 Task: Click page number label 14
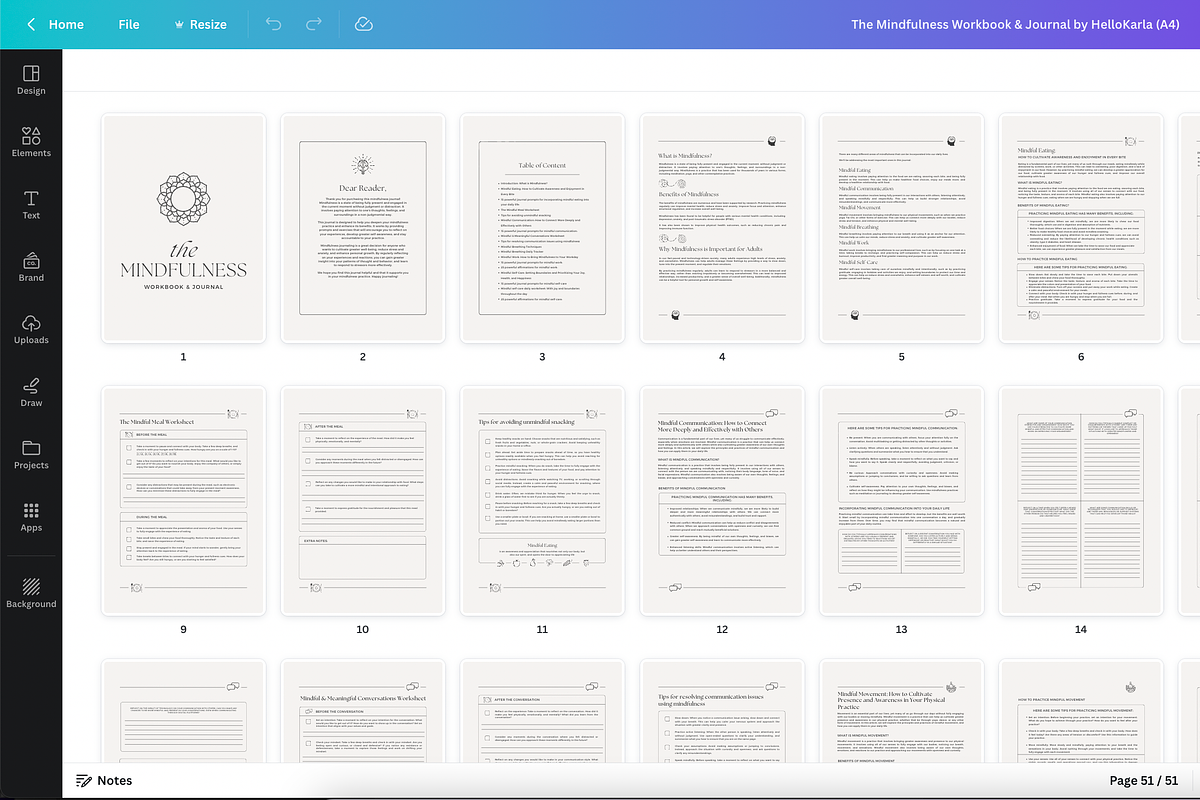pyautogui.click(x=1081, y=630)
